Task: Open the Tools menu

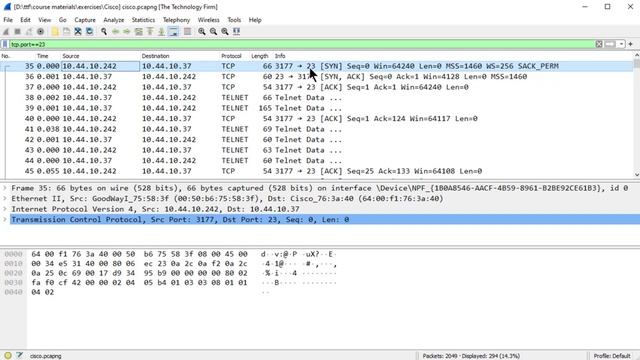Action: [234, 20]
